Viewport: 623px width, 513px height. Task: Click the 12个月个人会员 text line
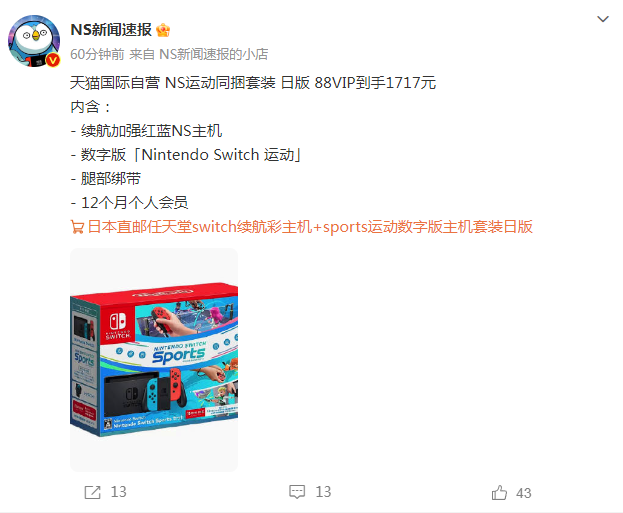click(129, 203)
